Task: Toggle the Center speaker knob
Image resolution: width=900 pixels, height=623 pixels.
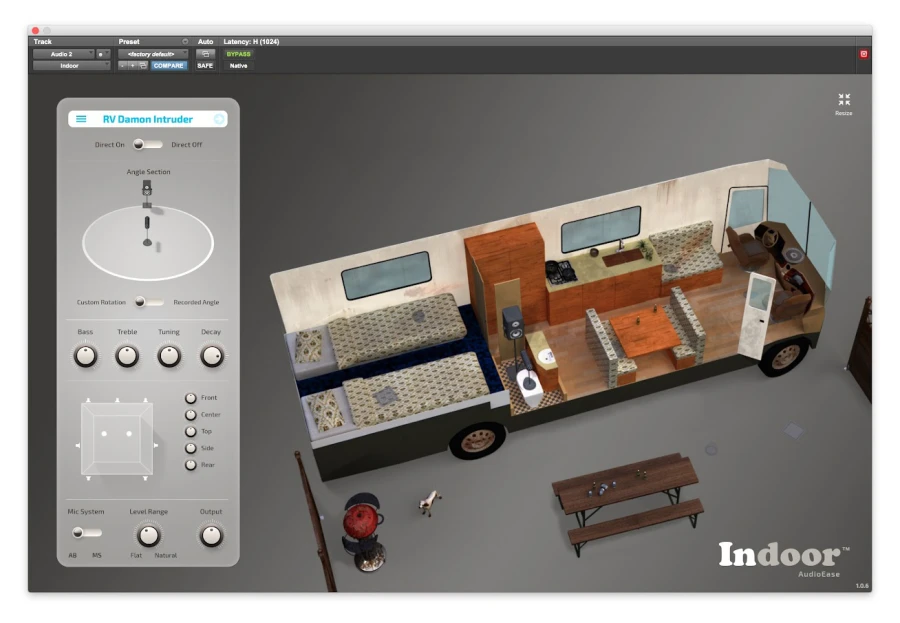Action: point(191,415)
